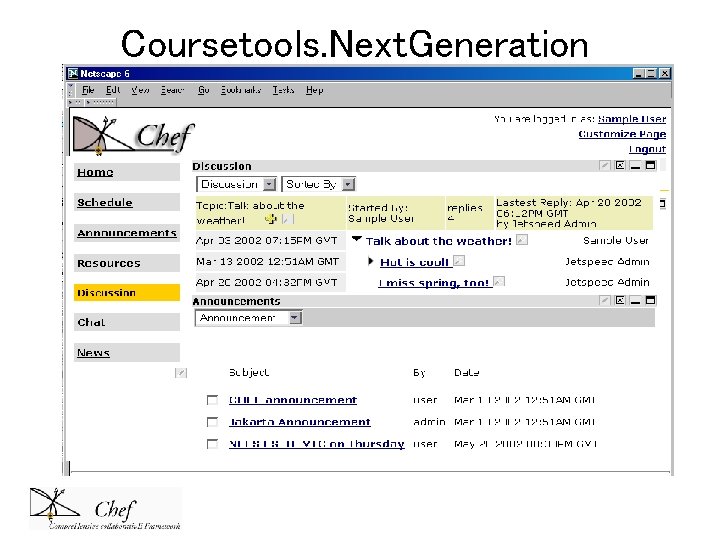Maximize the Discussion panel

650,165
